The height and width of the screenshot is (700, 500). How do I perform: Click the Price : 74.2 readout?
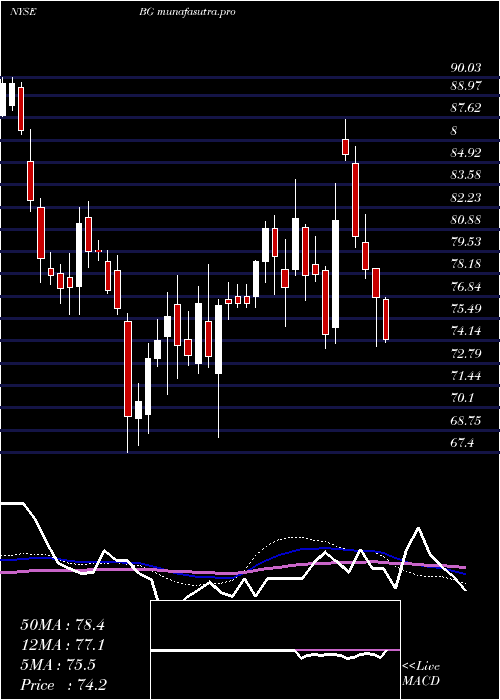(63, 685)
